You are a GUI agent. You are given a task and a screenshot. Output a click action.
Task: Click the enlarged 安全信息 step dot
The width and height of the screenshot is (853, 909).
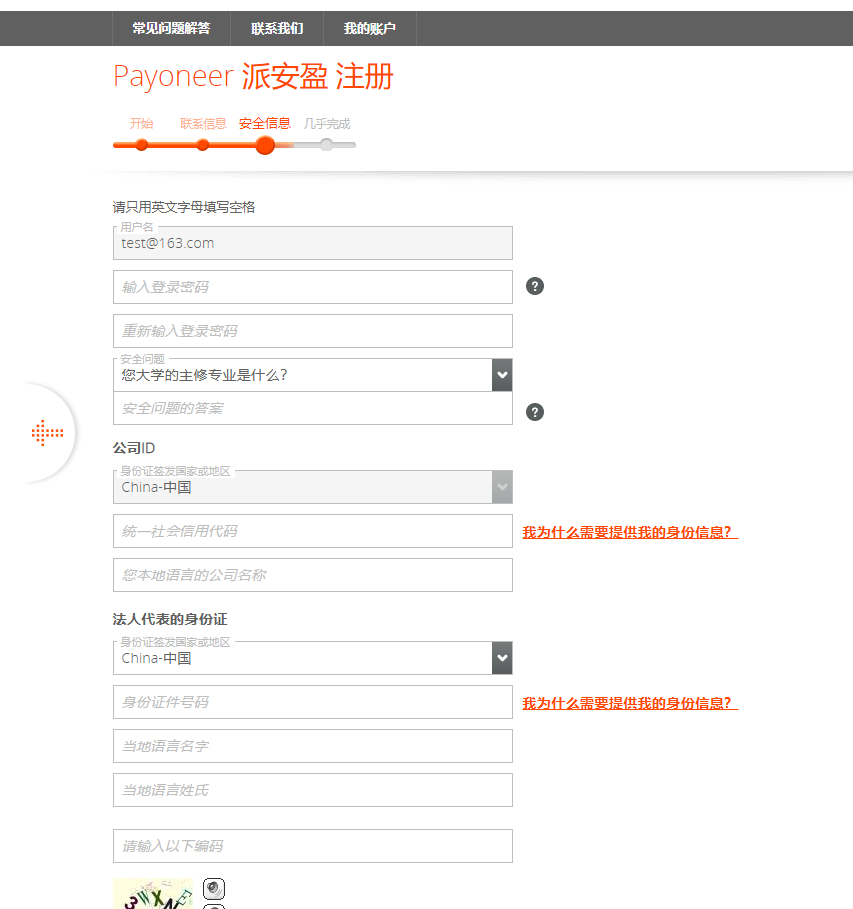tap(264, 145)
